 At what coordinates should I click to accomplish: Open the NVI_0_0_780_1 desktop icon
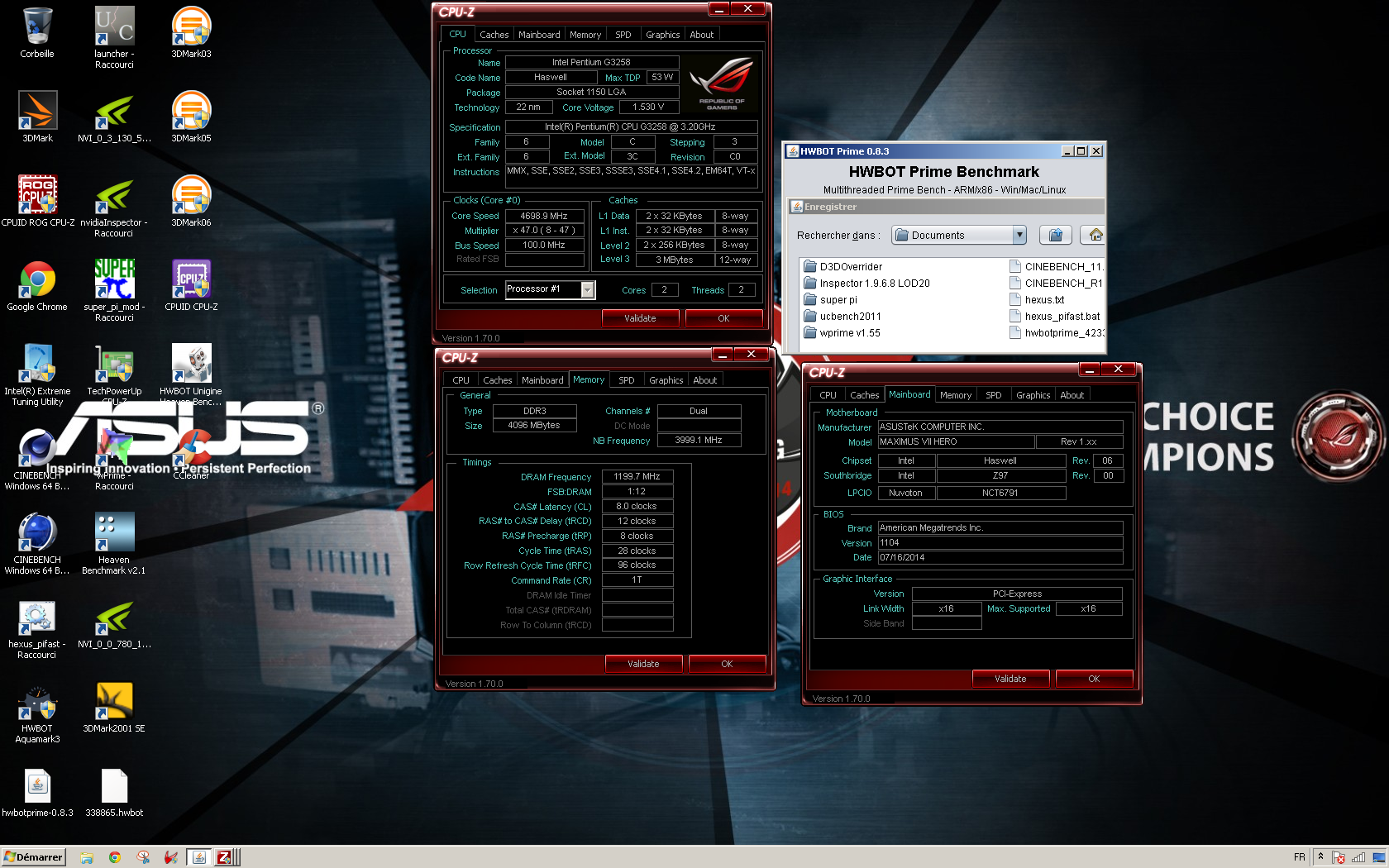114,623
